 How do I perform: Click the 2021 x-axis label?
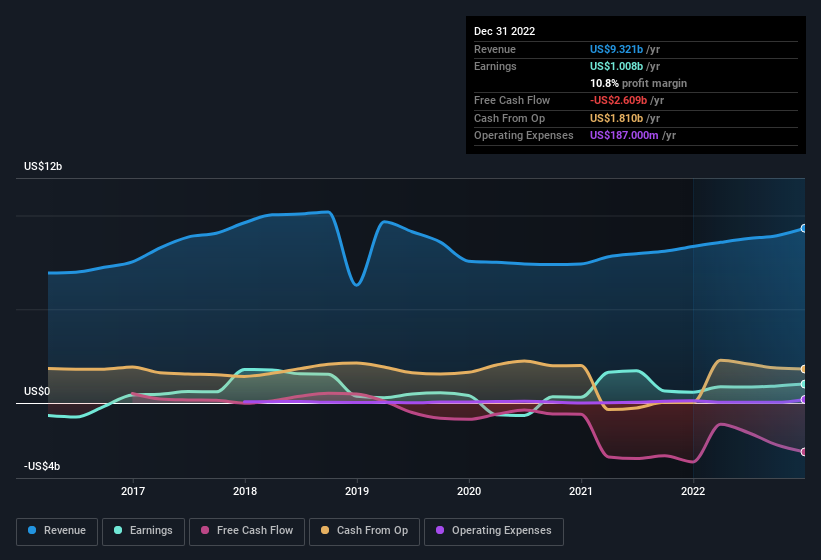[x=581, y=491]
